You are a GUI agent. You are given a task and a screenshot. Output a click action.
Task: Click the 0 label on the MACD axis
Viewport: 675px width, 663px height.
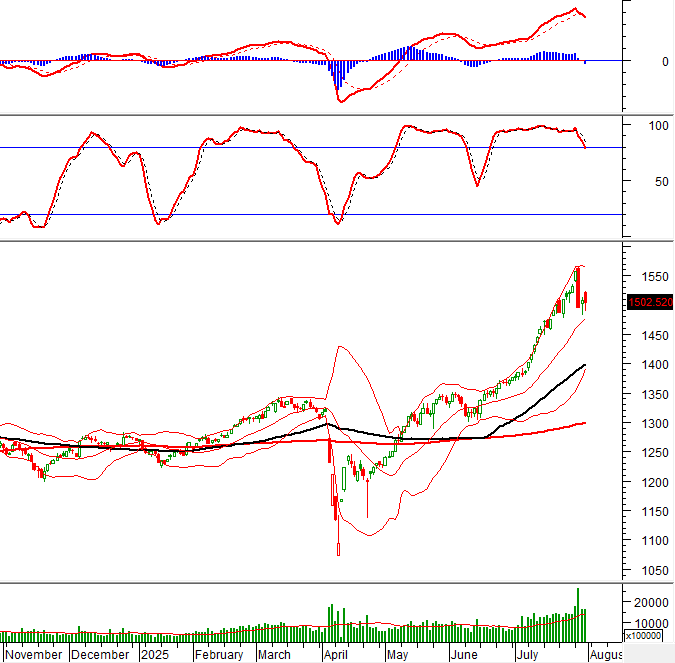[665, 62]
